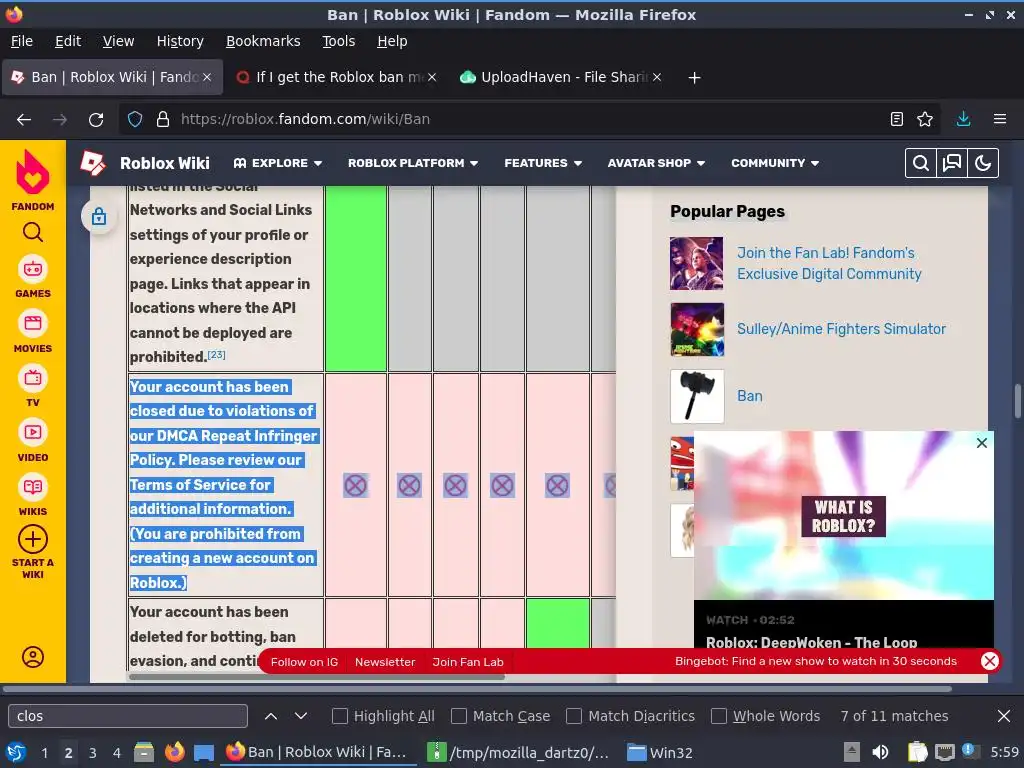Screen dimensions: 1024x768
Task: Click the find bar text field
Action: click(x=128, y=716)
